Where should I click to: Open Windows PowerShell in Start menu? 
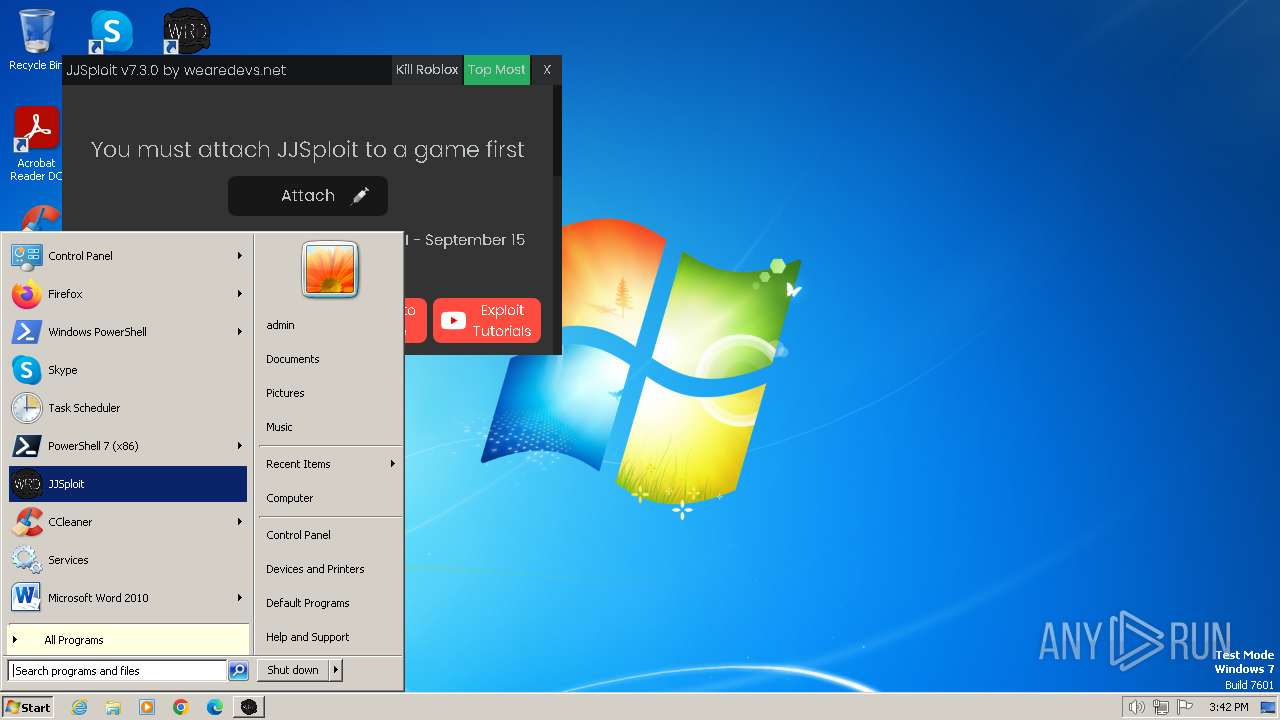128,332
